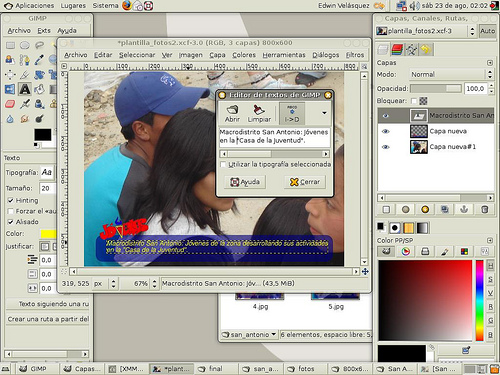Viewport: 500px width, 375px height.
Task: Open the 67% zoom dropdown
Action: tap(139, 284)
